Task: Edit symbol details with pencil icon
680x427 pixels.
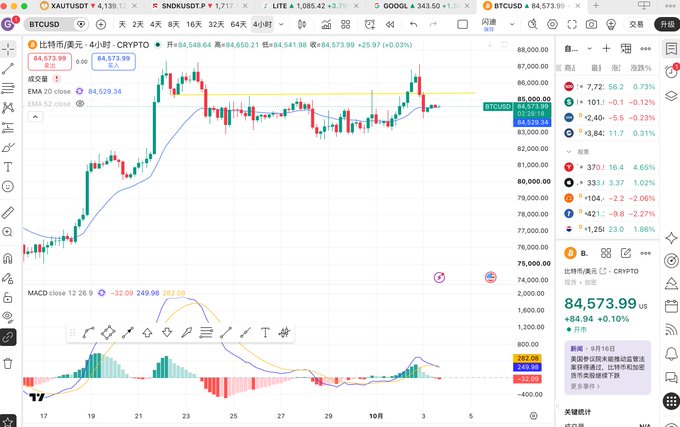Action: (x=625, y=253)
